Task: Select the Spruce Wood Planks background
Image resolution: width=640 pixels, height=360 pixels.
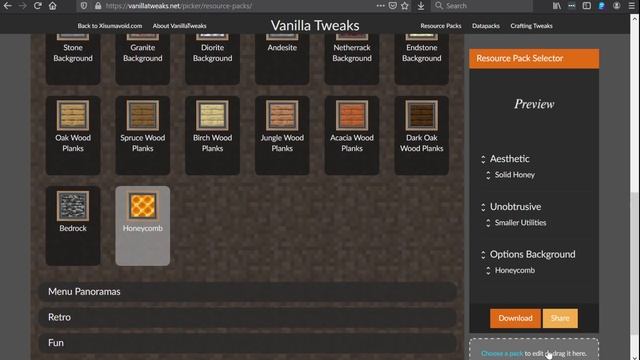Action: [x=142, y=135]
